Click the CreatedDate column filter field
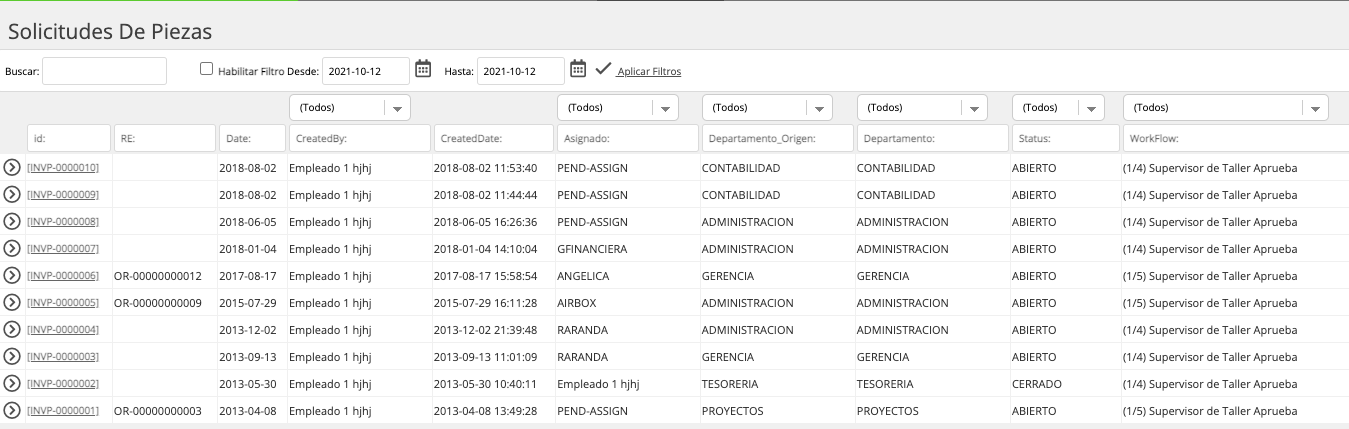The width and height of the screenshot is (1349, 429). [x=493, y=138]
